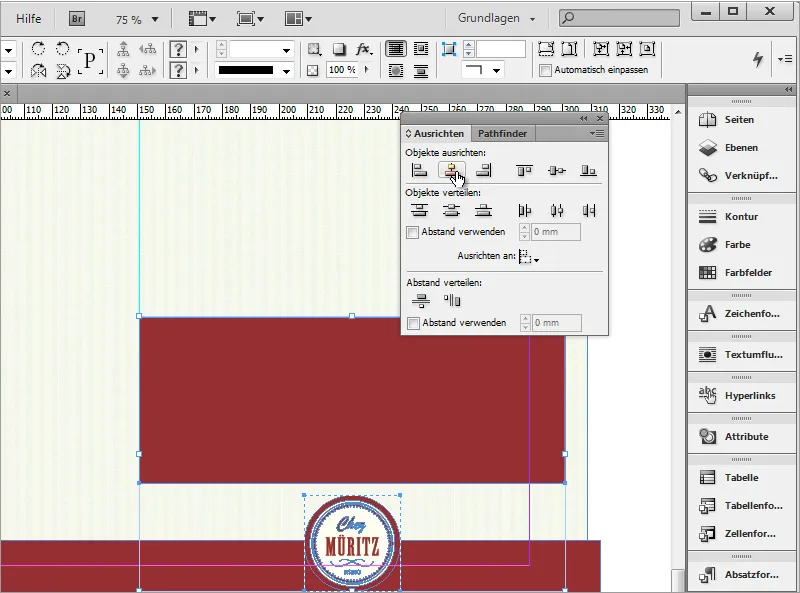800x593 pixels.
Task: Click align left edges icon
Action: [x=419, y=170]
